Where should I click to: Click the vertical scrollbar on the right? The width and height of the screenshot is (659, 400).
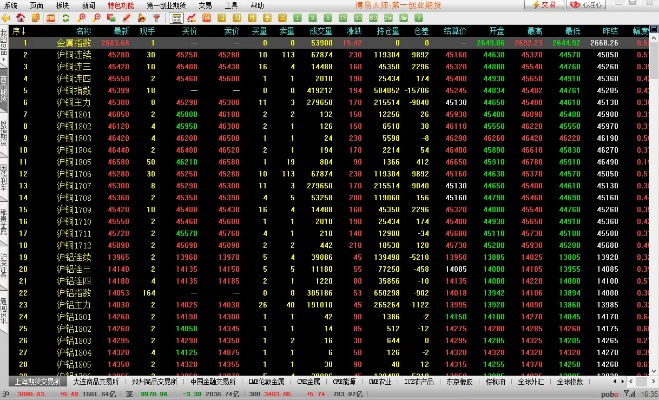pyautogui.click(x=654, y=200)
